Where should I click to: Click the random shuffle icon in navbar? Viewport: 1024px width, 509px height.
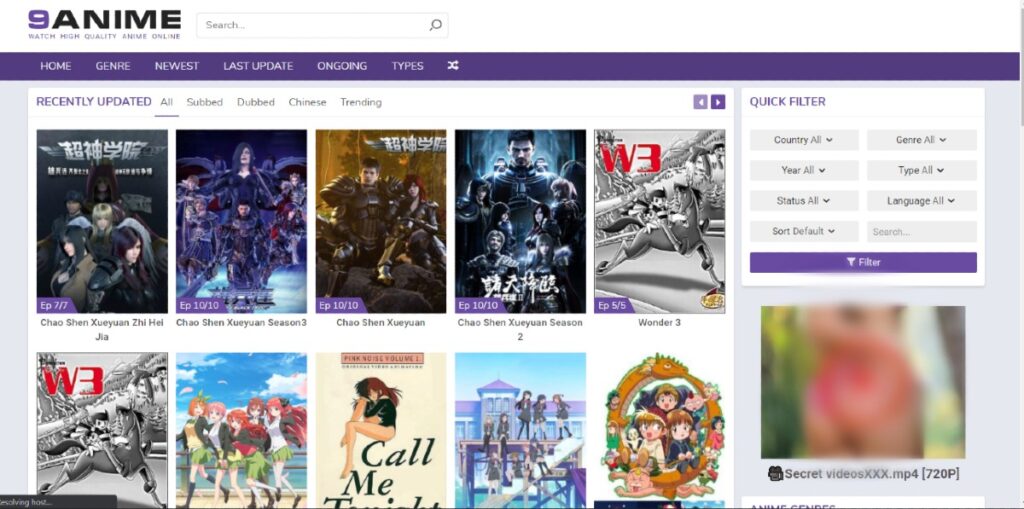point(453,65)
